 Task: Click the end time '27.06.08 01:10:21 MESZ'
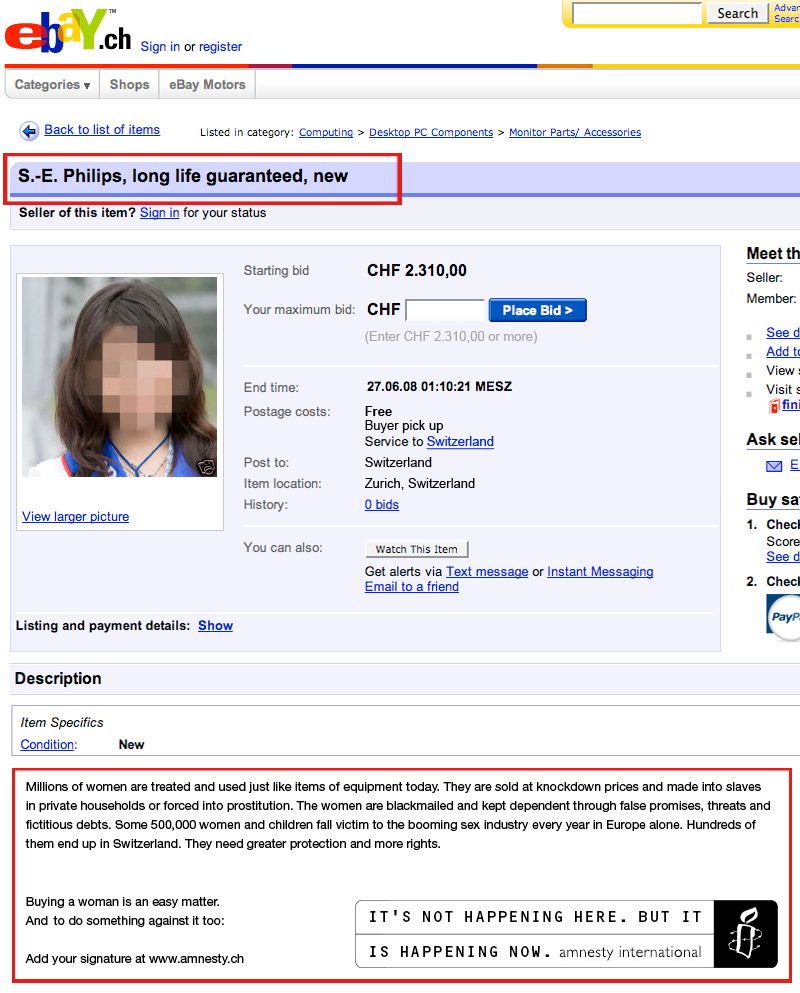tap(439, 387)
